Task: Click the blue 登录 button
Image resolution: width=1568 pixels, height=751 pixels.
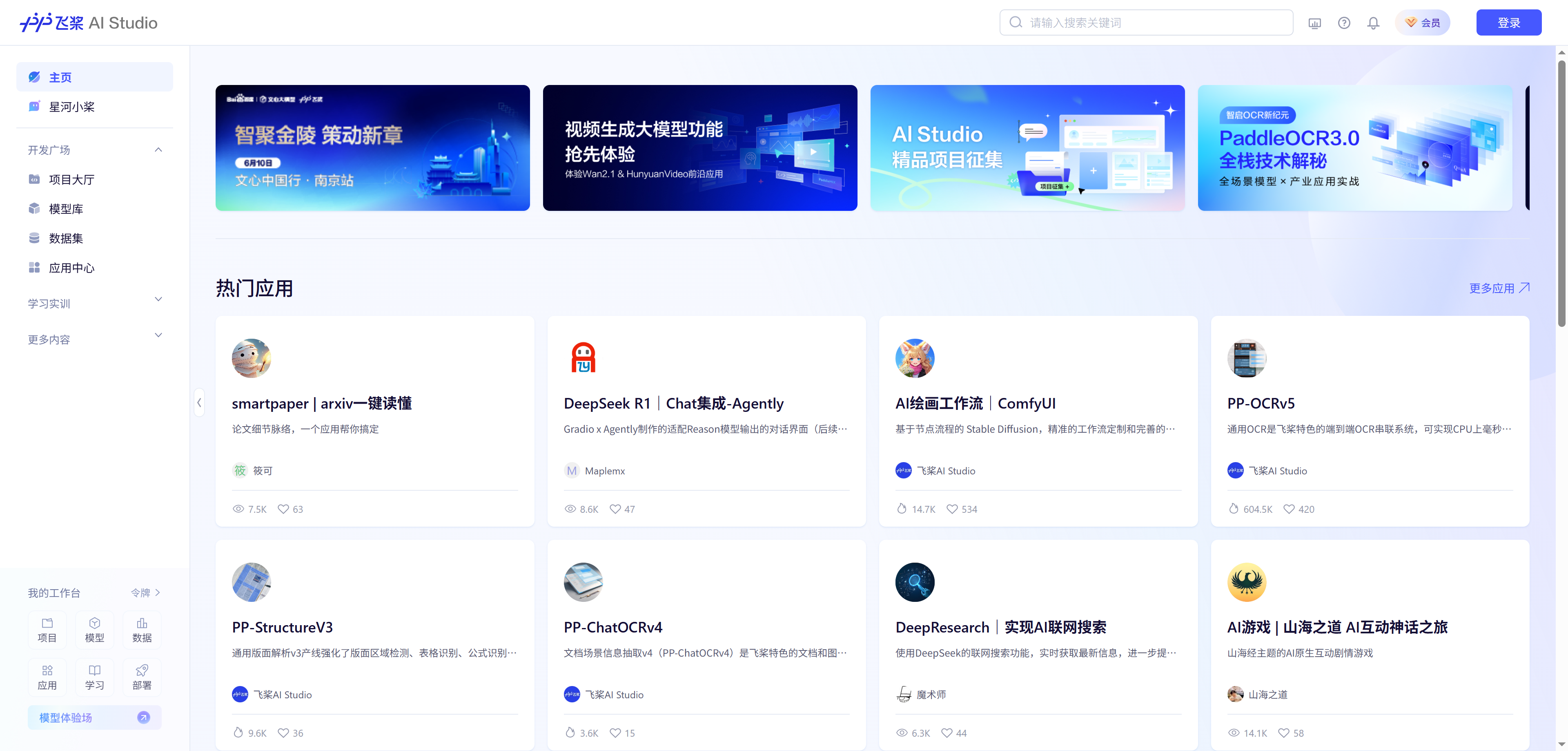Action: pos(1508,23)
